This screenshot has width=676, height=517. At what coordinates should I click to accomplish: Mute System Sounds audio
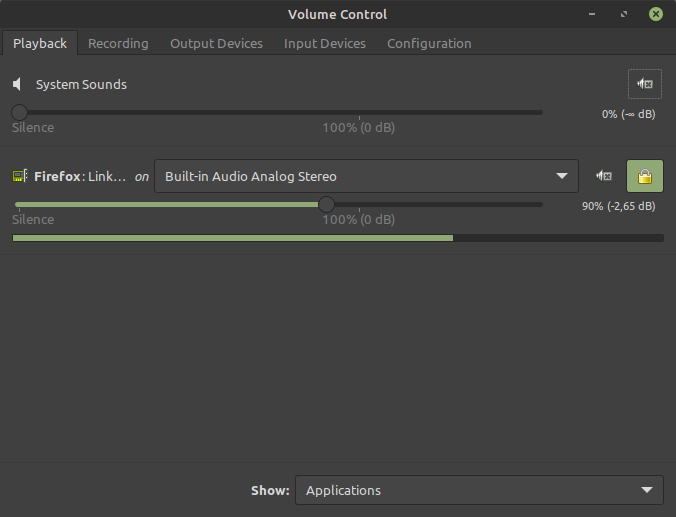(644, 84)
